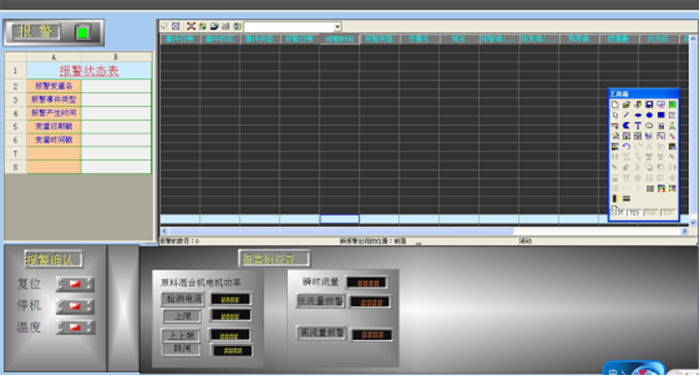This screenshot has height=376, width=700.
Task: Choose the filled blue circle tool
Action: (x=650, y=115)
